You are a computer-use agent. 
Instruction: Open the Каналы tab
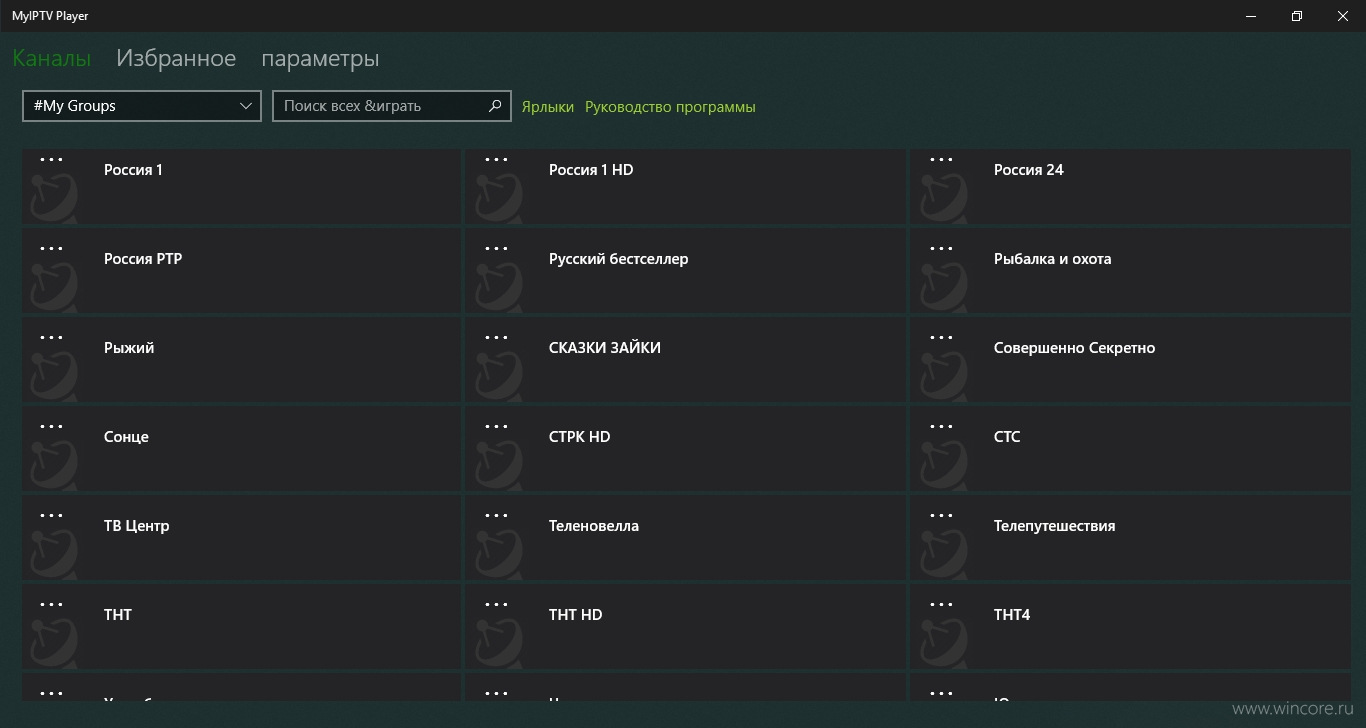tap(52, 59)
